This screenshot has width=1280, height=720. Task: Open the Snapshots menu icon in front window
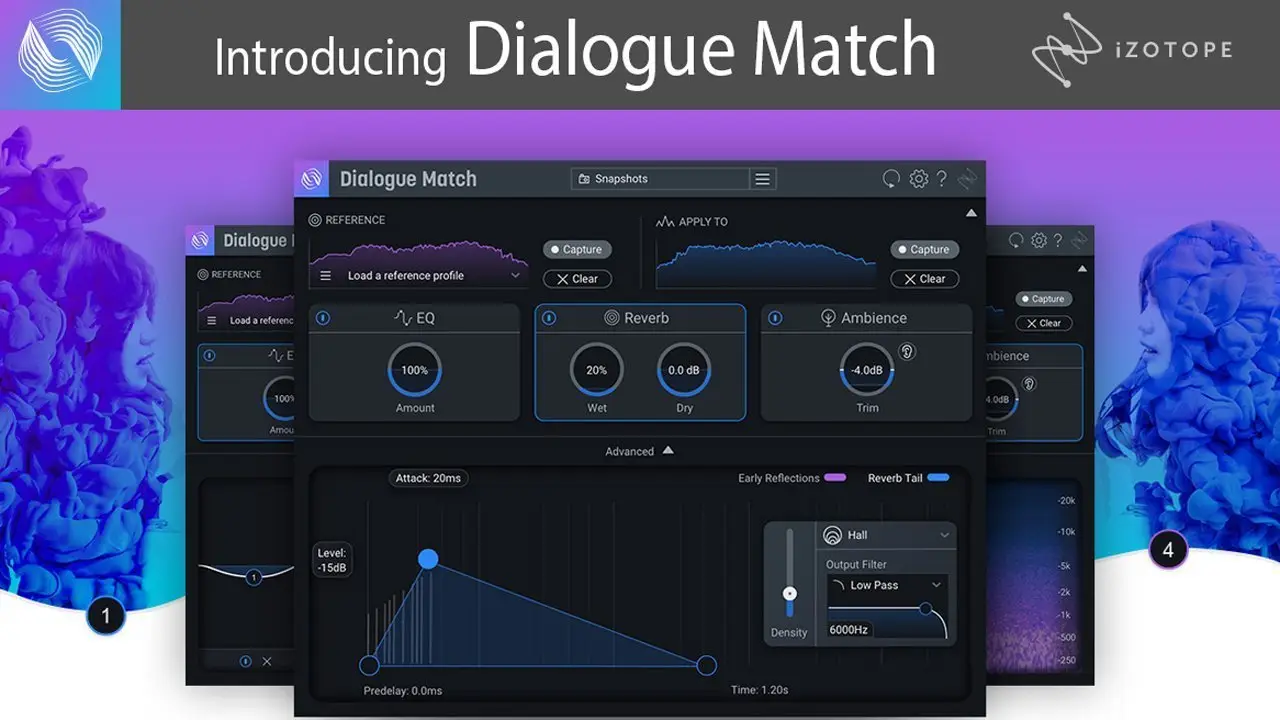pos(763,179)
